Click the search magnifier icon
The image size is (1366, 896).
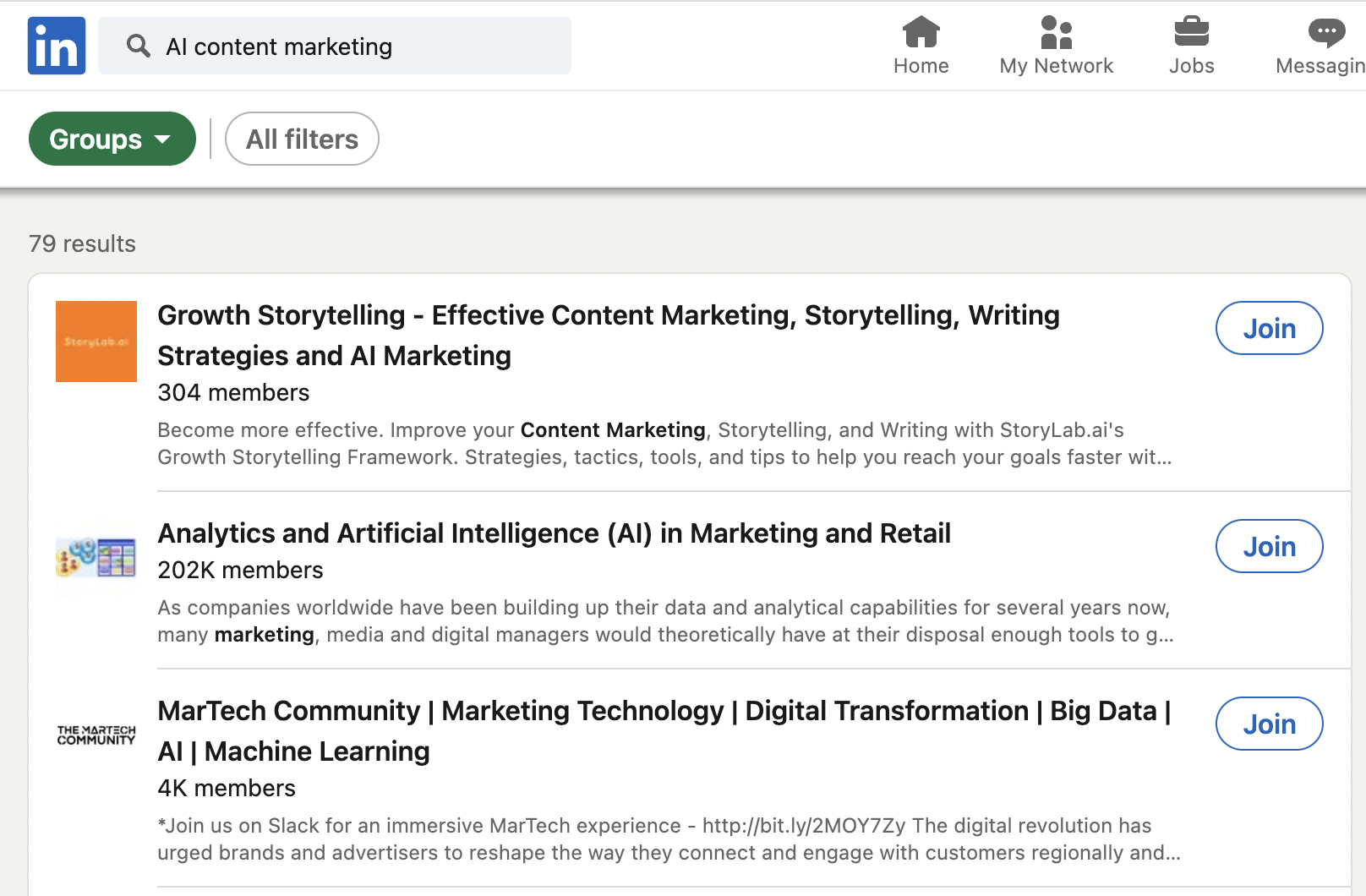coord(138,46)
